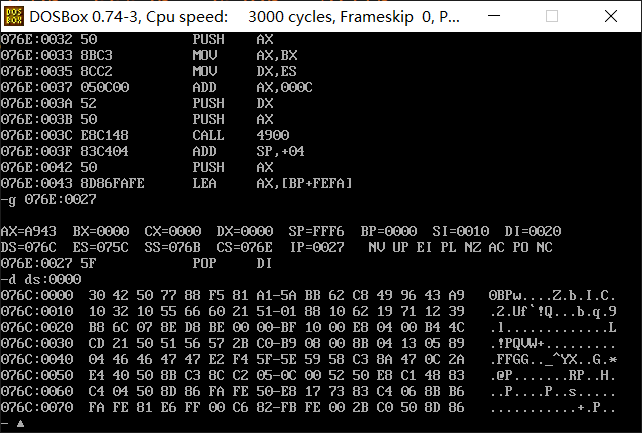Click the 8D86FAFE opcode bytes
This screenshot has width=642, height=433.
pyautogui.click(x=113, y=183)
